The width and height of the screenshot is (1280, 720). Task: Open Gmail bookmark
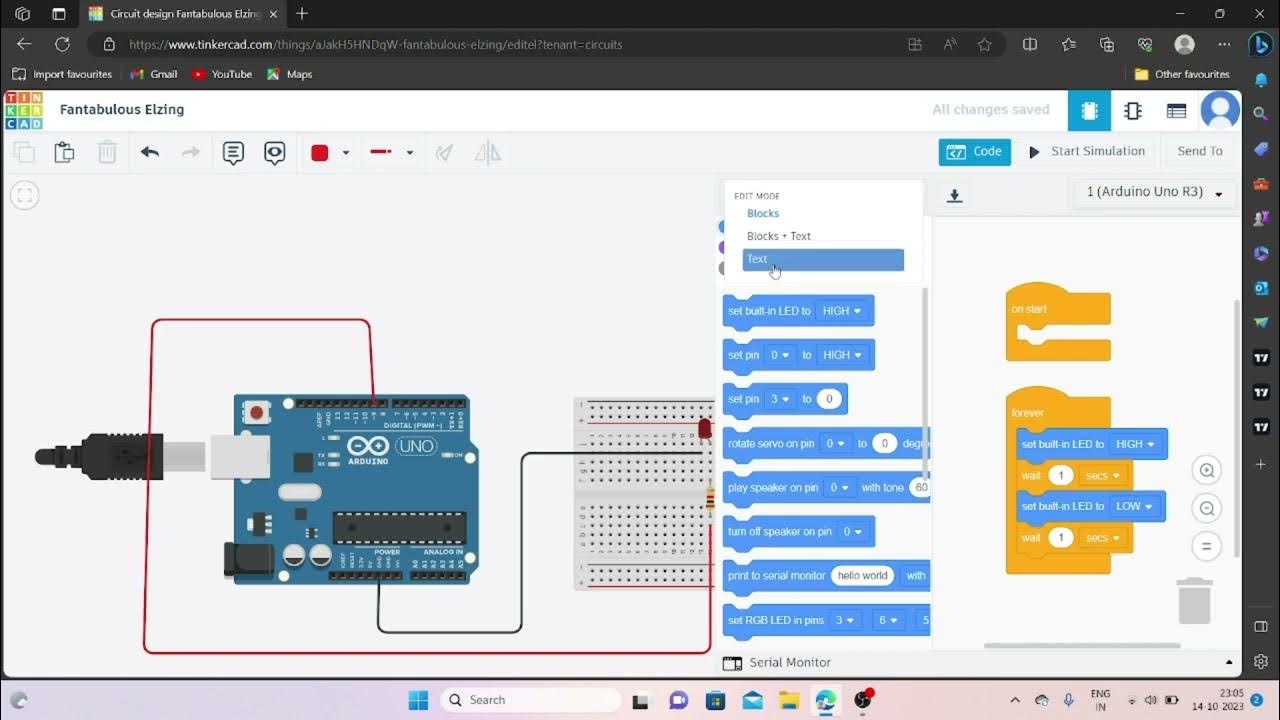pyautogui.click(x=154, y=74)
